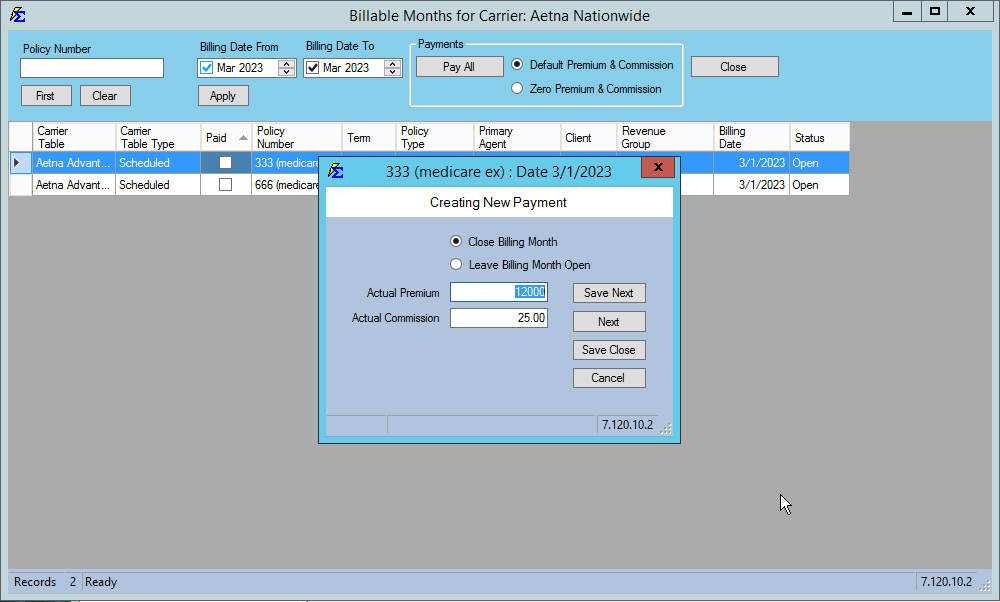Click the app icon in main title bar

tap(17, 15)
